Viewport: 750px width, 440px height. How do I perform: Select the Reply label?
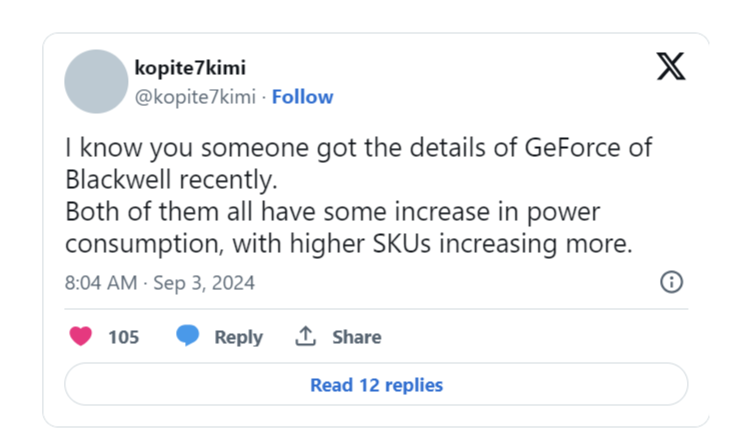point(239,337)
